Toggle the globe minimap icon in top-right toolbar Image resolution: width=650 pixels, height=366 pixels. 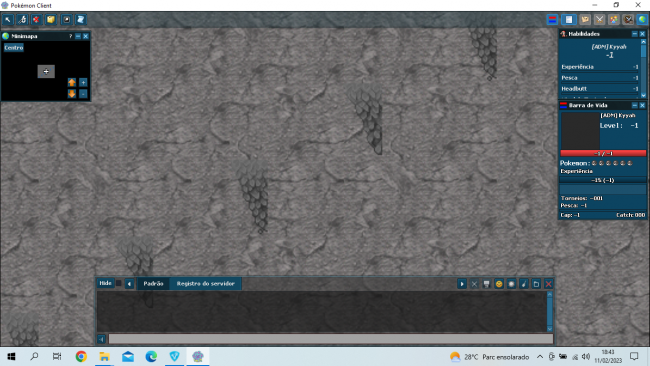tap(643, 19)
